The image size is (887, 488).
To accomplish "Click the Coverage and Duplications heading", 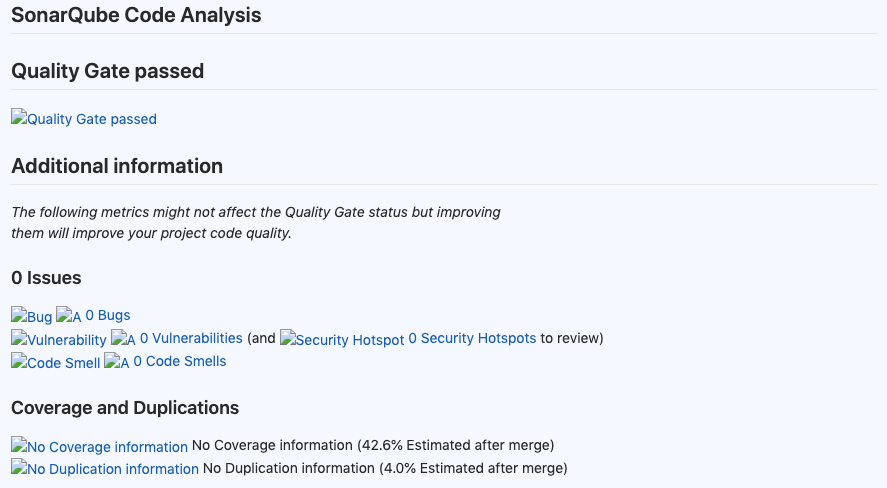I will click(125, 408).
